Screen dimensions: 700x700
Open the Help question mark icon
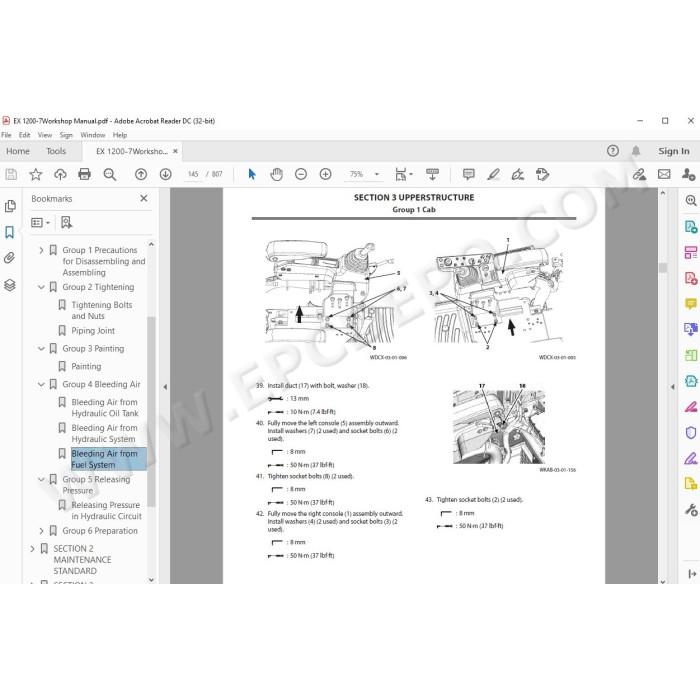pos(613,151)
